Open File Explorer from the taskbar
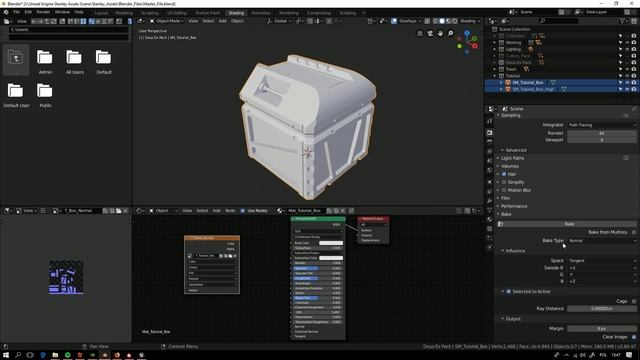640x360 pixels. tap(55, 355)
